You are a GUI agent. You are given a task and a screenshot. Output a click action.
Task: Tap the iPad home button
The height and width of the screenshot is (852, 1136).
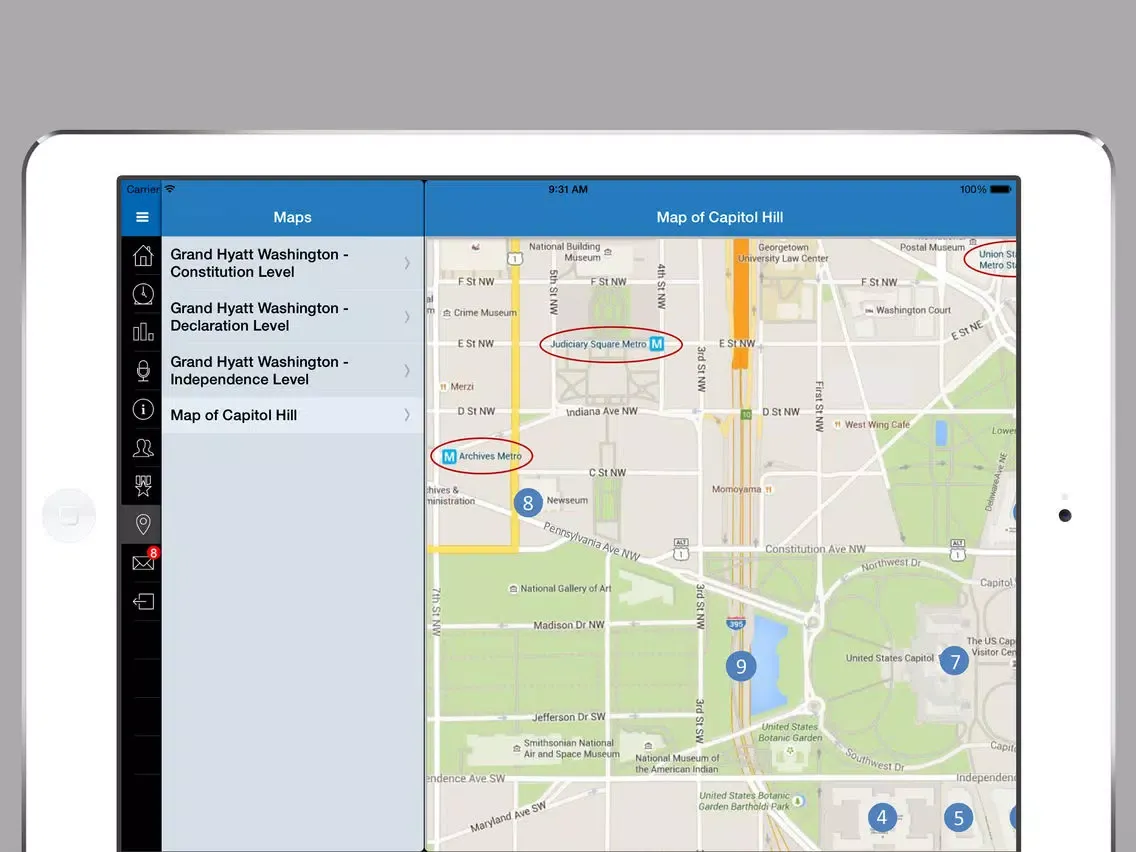point(69,516)
